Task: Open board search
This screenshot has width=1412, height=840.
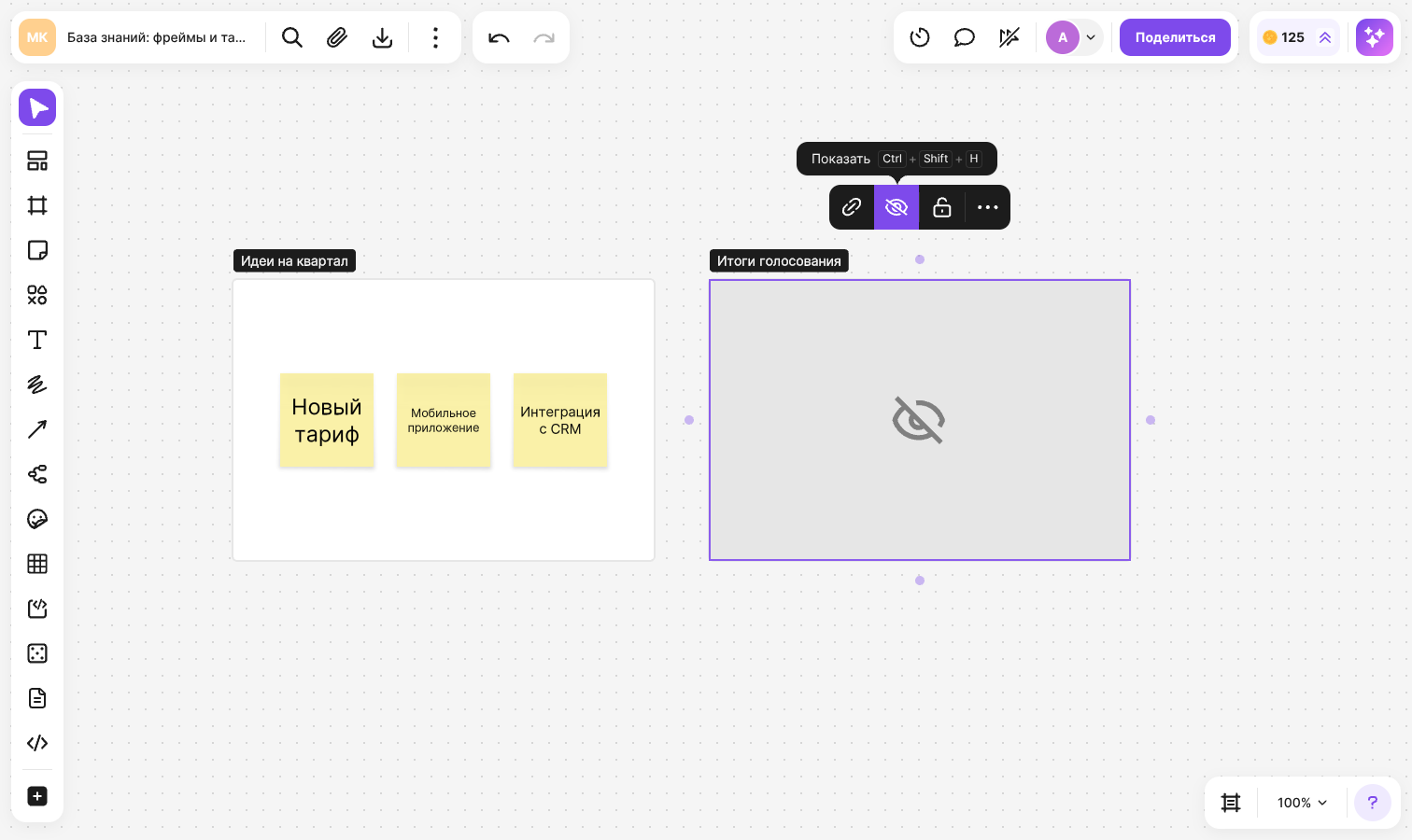Action: point(292,37)
